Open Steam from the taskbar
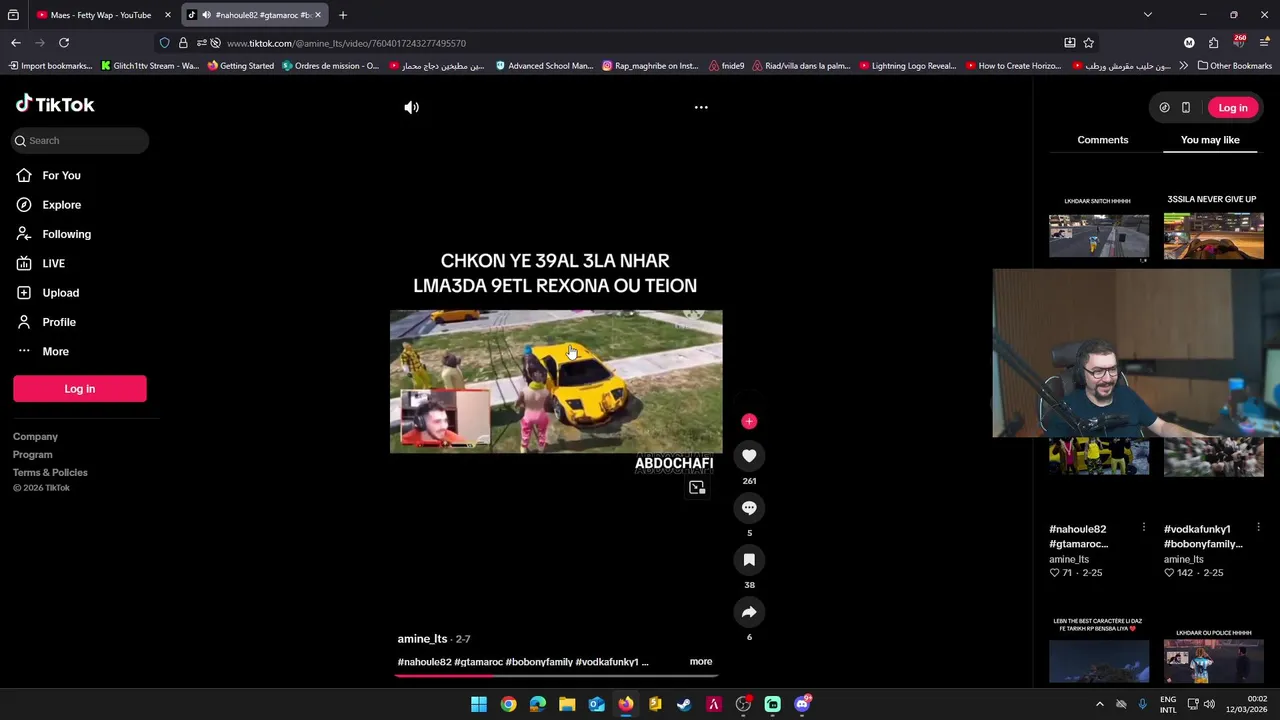Image resolution: width=1280 pixels, height=720 pixels. (x=684, y=704)
